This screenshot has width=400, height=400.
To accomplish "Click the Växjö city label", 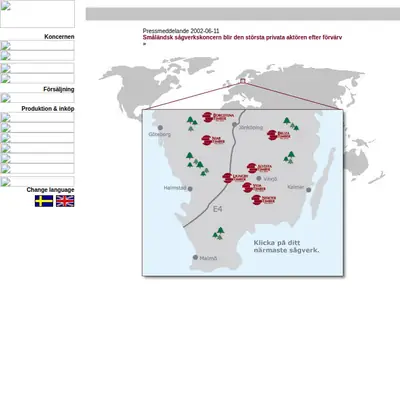I will click(x=270, y=179).
